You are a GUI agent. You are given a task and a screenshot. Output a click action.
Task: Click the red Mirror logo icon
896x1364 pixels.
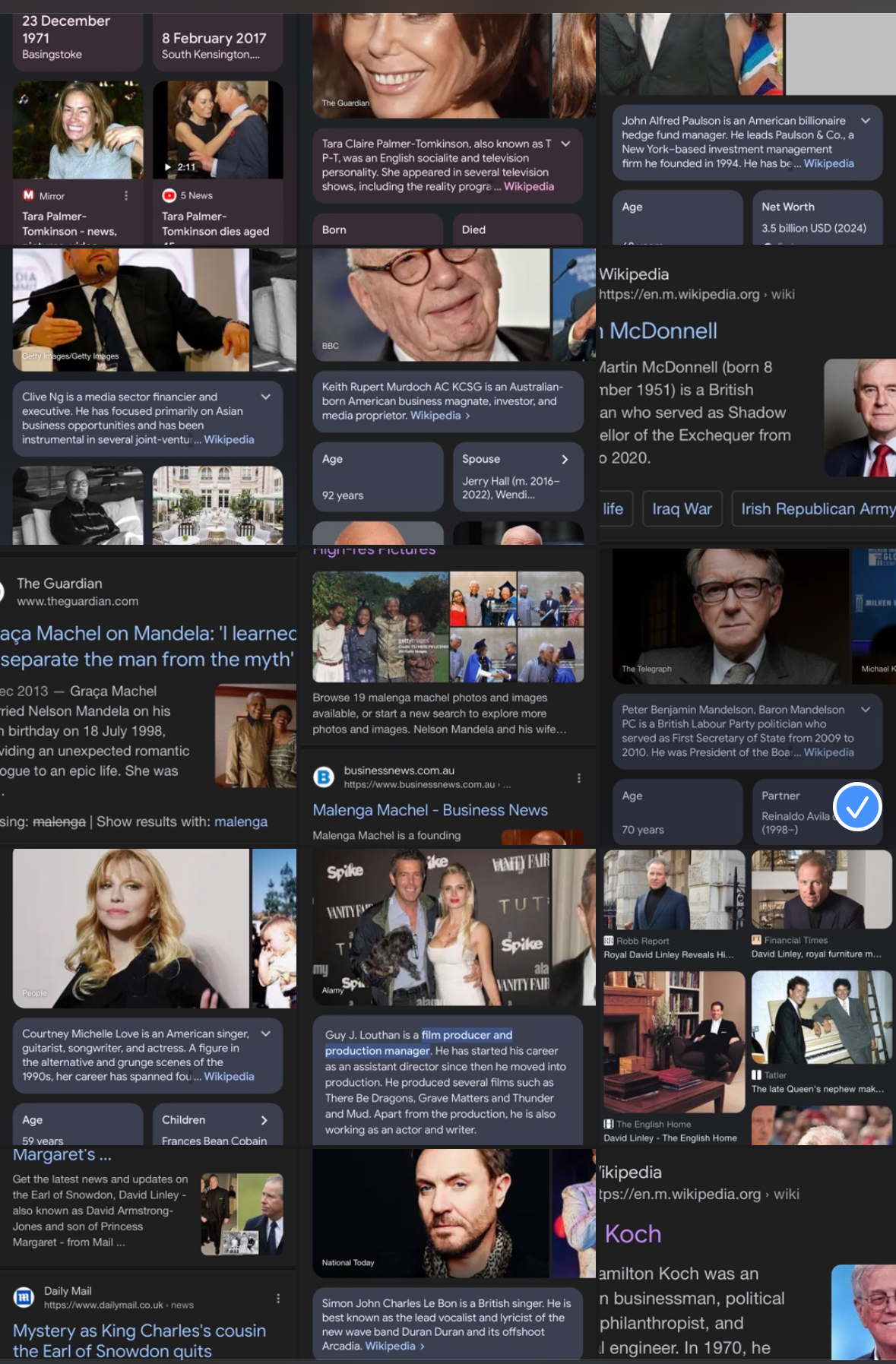[x=28, y=195]
